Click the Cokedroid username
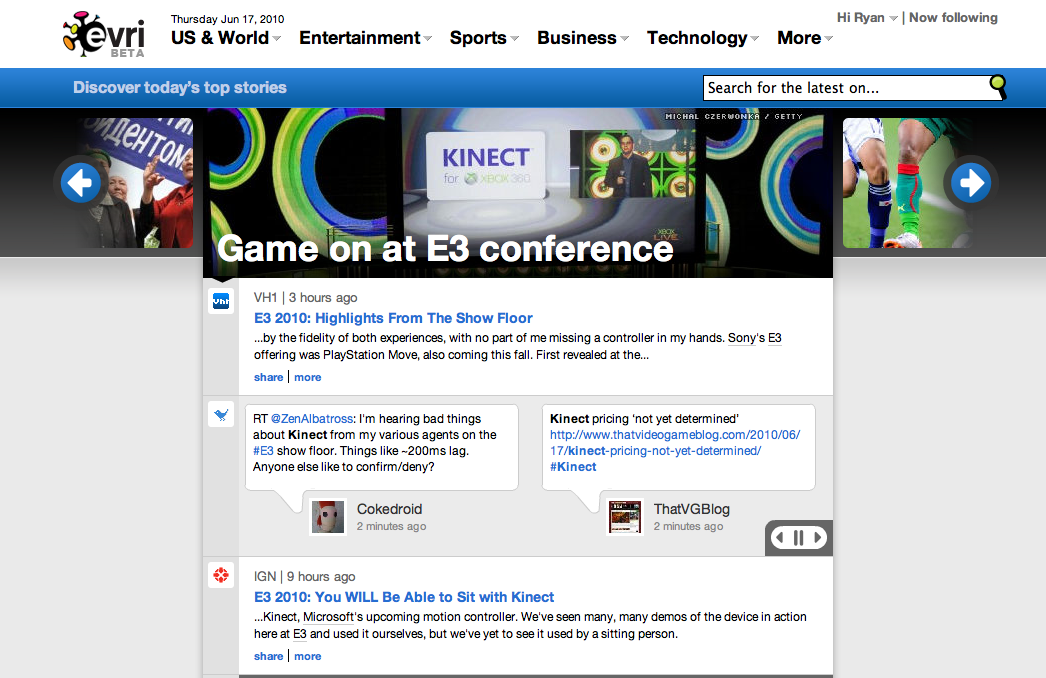 click(x=389, y=509)
